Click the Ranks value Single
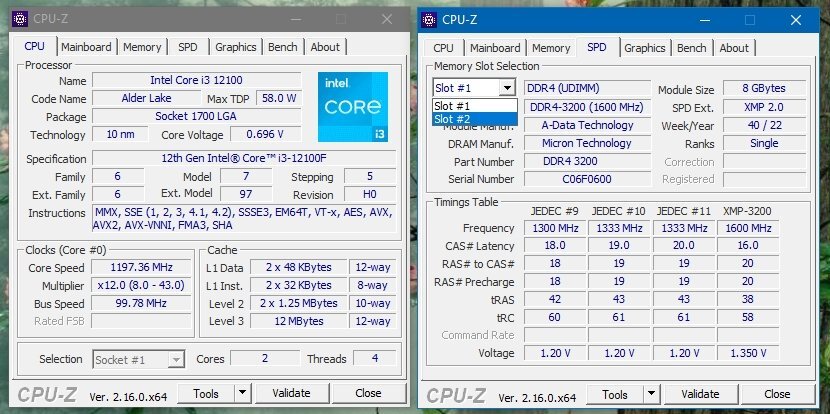Image resolution: width=830 pixels, height=414 pixels. point(764,143)
